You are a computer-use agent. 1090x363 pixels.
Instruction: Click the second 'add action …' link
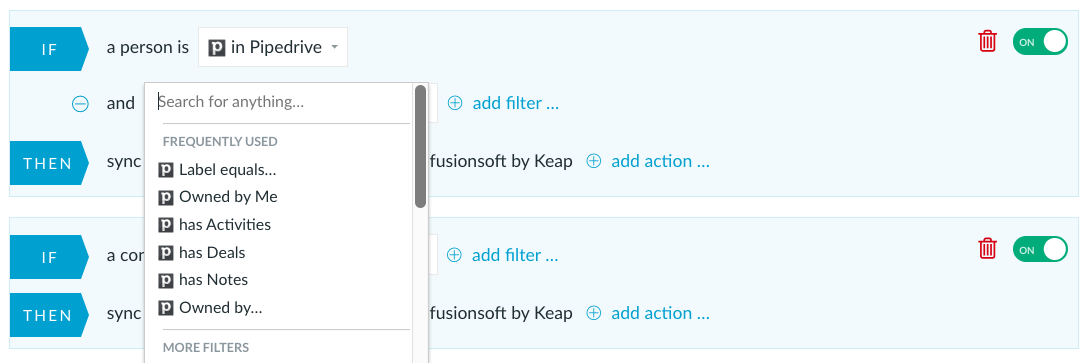pos(660,313)
